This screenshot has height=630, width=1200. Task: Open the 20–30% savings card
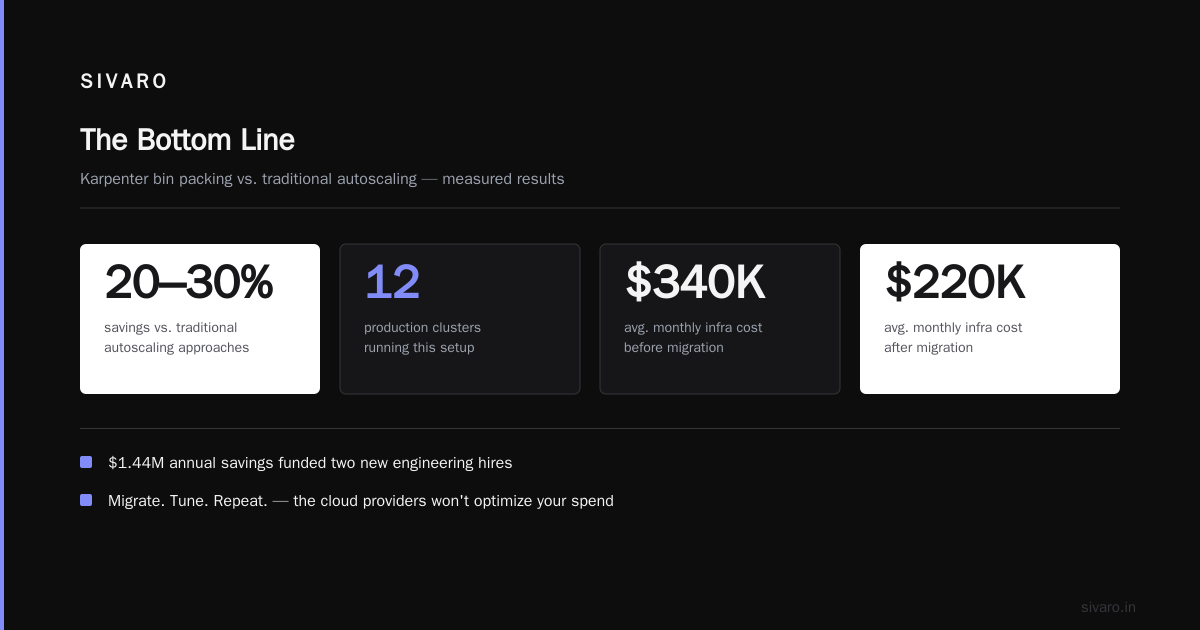[x=200, y=319]
